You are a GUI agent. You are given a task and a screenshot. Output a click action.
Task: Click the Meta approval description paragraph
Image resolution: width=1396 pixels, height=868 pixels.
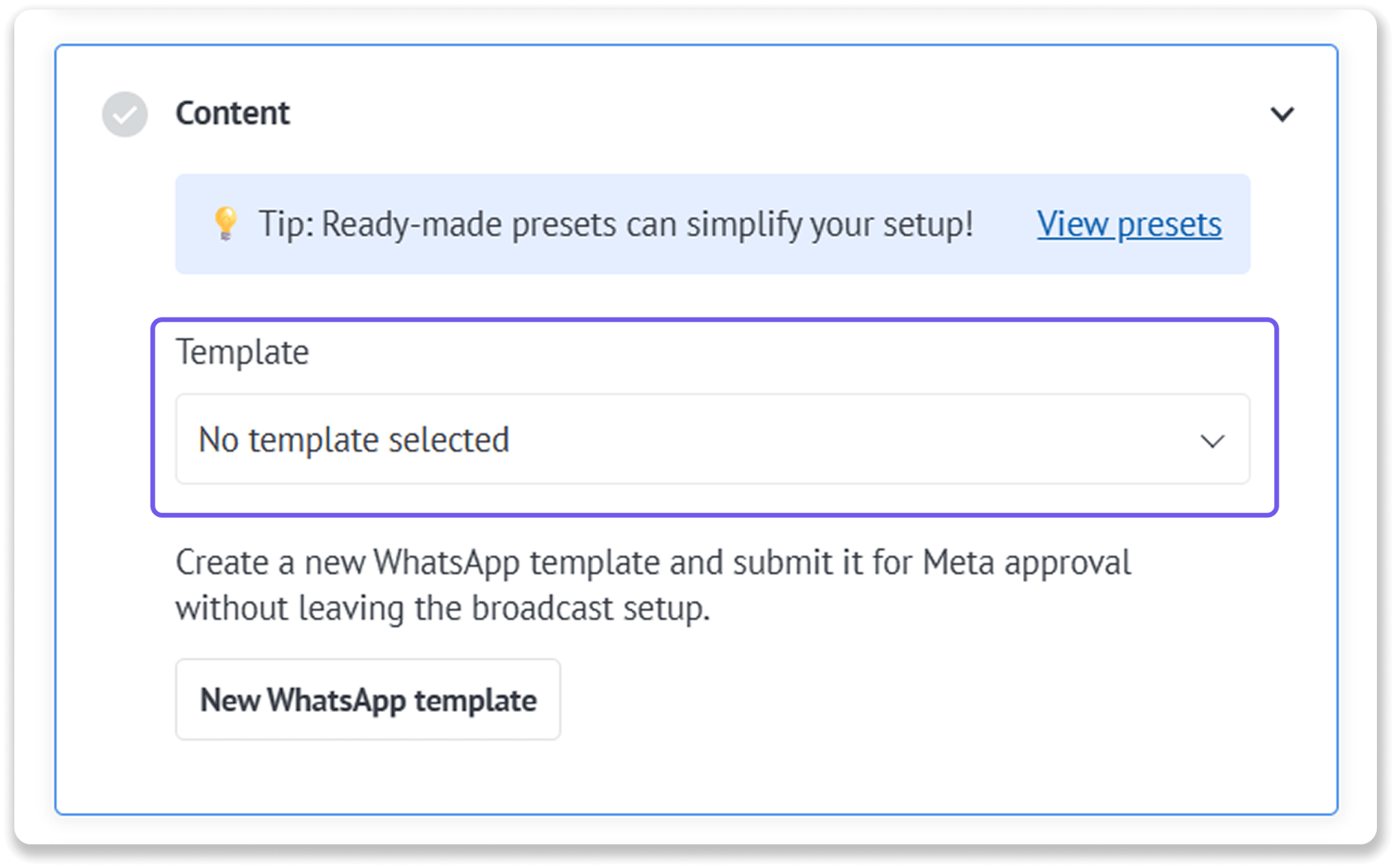[x=653, y=585]
